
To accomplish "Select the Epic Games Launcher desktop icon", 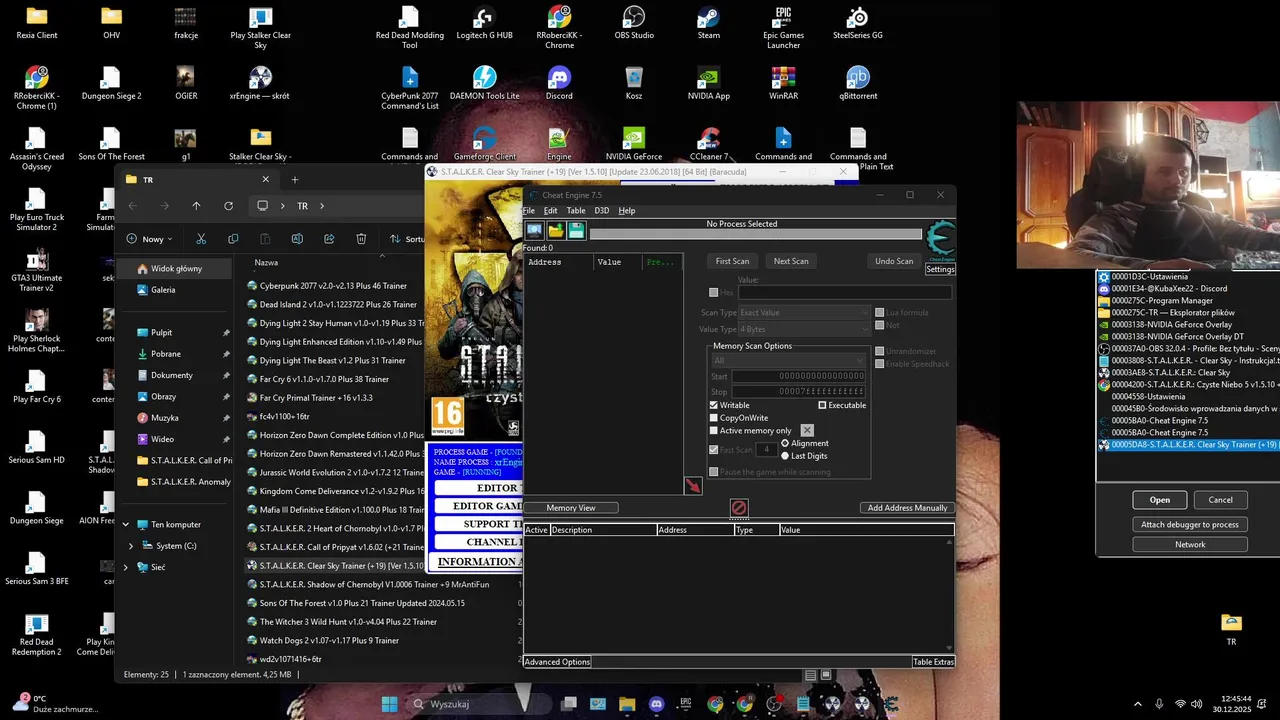I will (783, 27).
